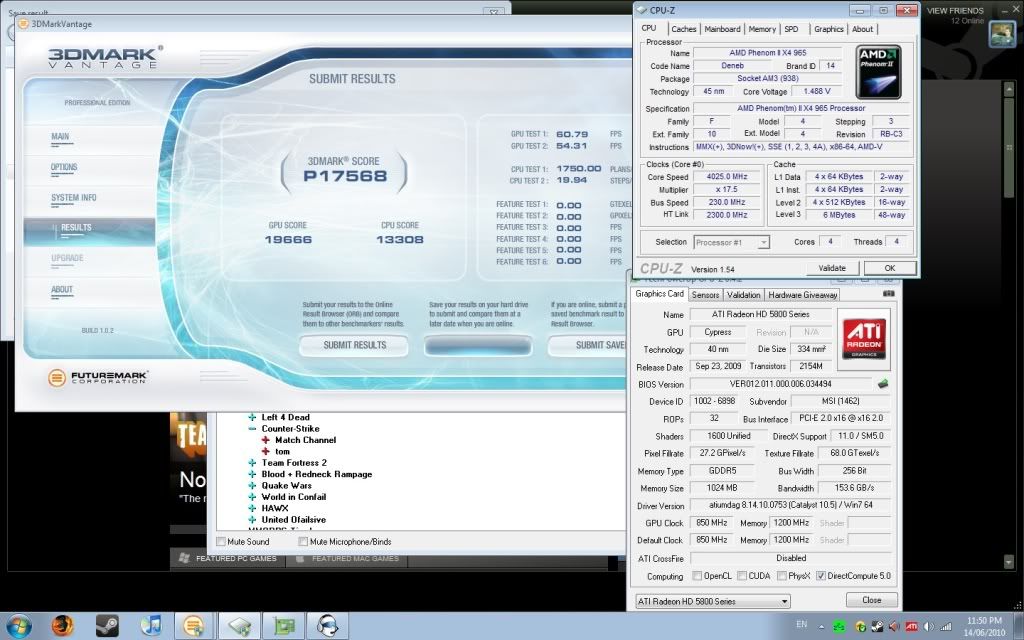The image size is (1024, 640).
Task: Open the network signal tray icon
Action: point(946,627)
